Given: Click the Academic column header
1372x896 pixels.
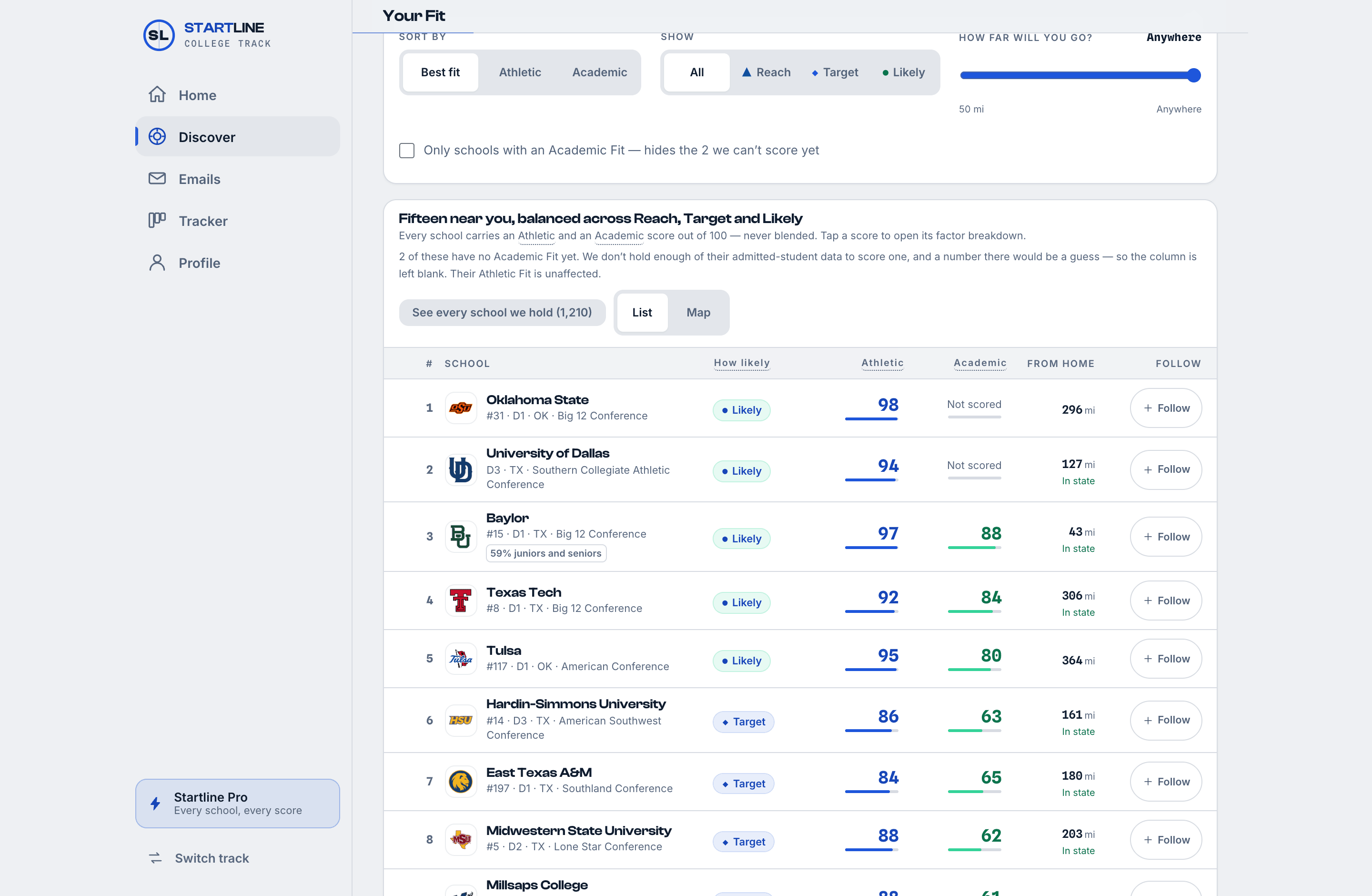Looking at the screenshot, I should (980, 363).
